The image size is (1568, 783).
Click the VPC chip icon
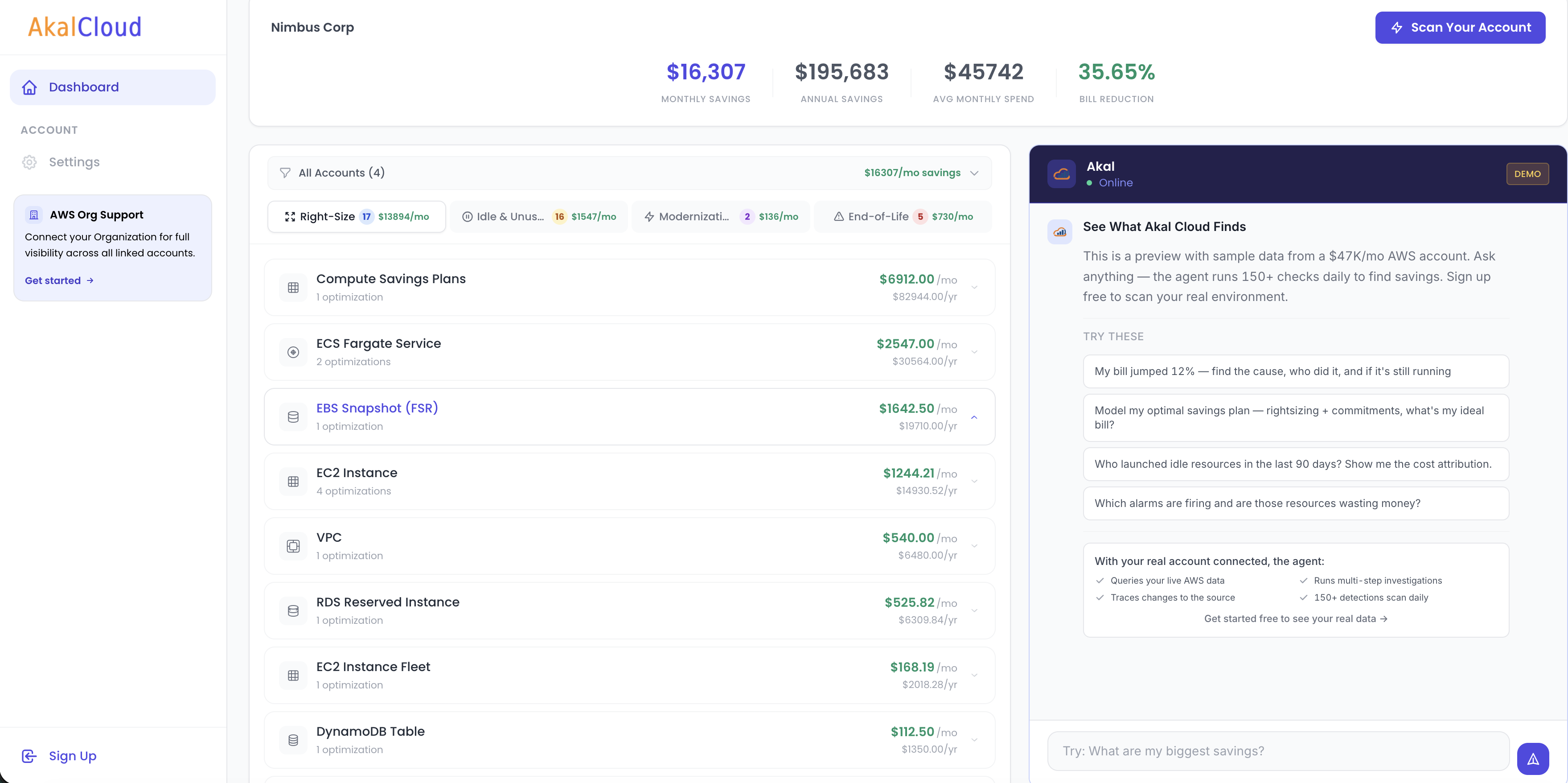pyautogui.click(x=293, y=546)
